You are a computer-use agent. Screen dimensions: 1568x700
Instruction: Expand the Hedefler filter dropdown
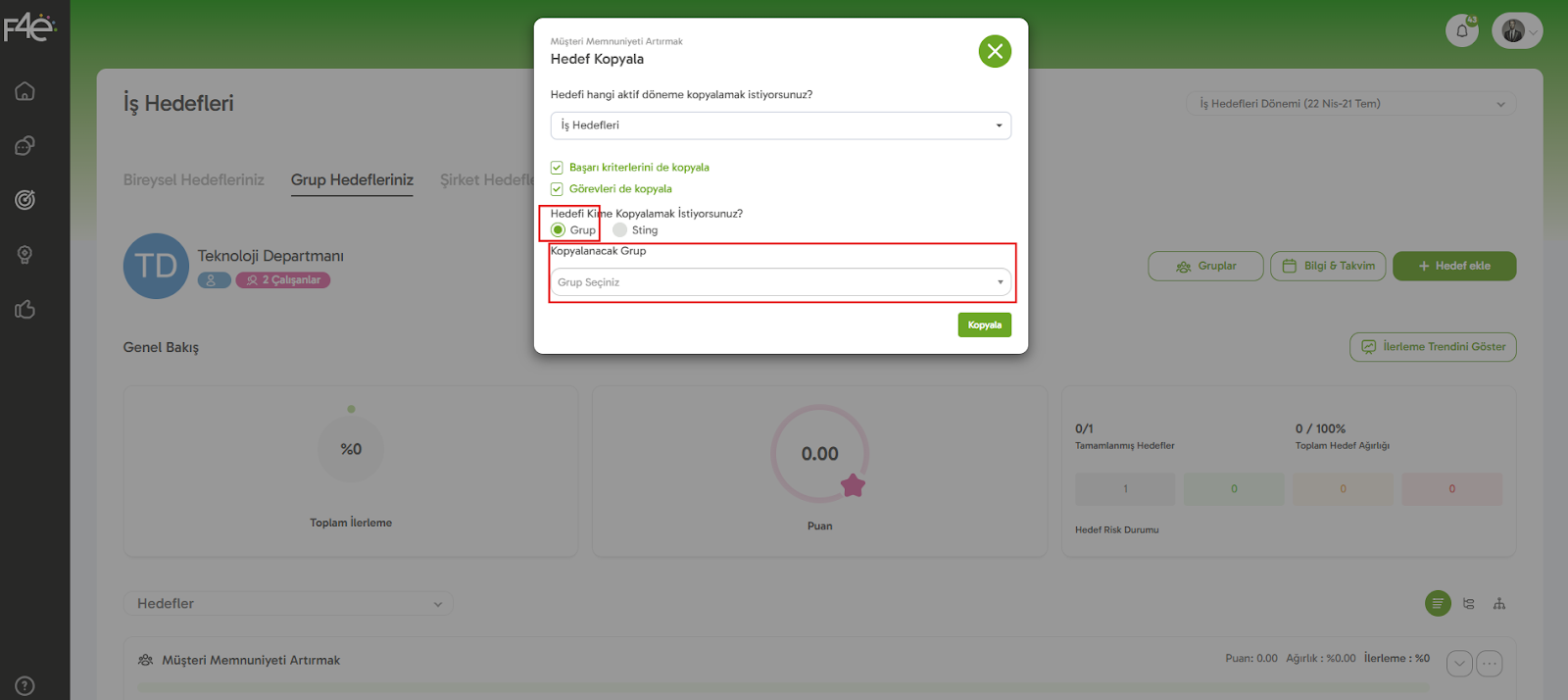pos(288,604)
